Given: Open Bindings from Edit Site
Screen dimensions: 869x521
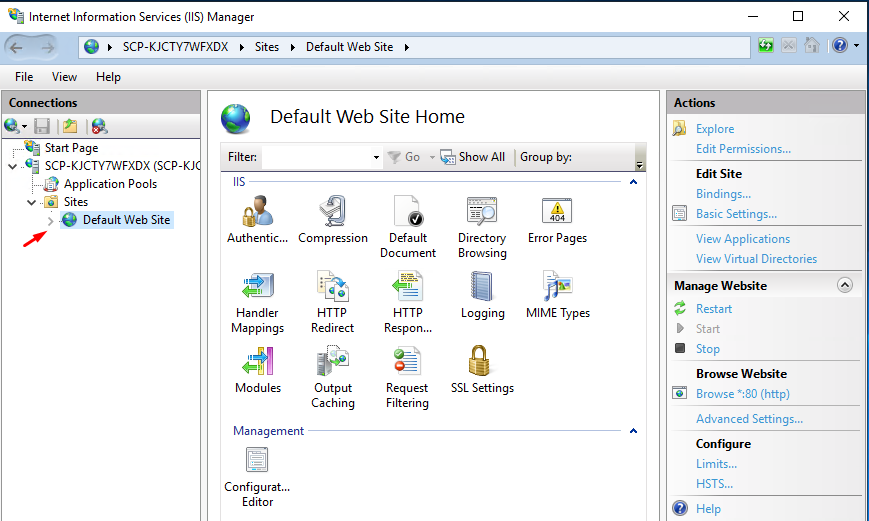Looking at the screenshot, I should (723, 194).
